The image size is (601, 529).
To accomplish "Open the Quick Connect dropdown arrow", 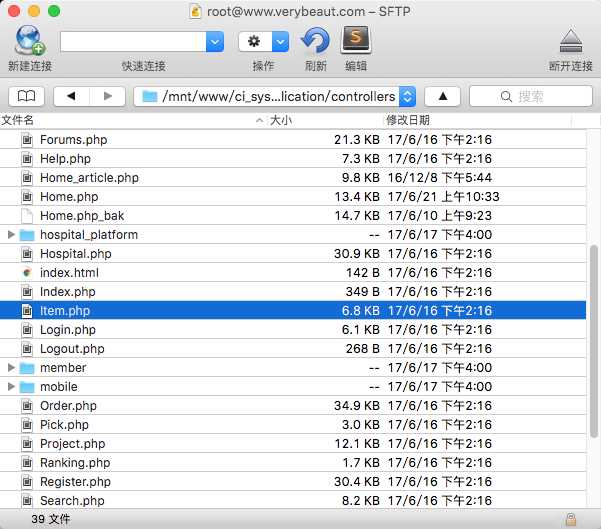I will tap(215, 41).
